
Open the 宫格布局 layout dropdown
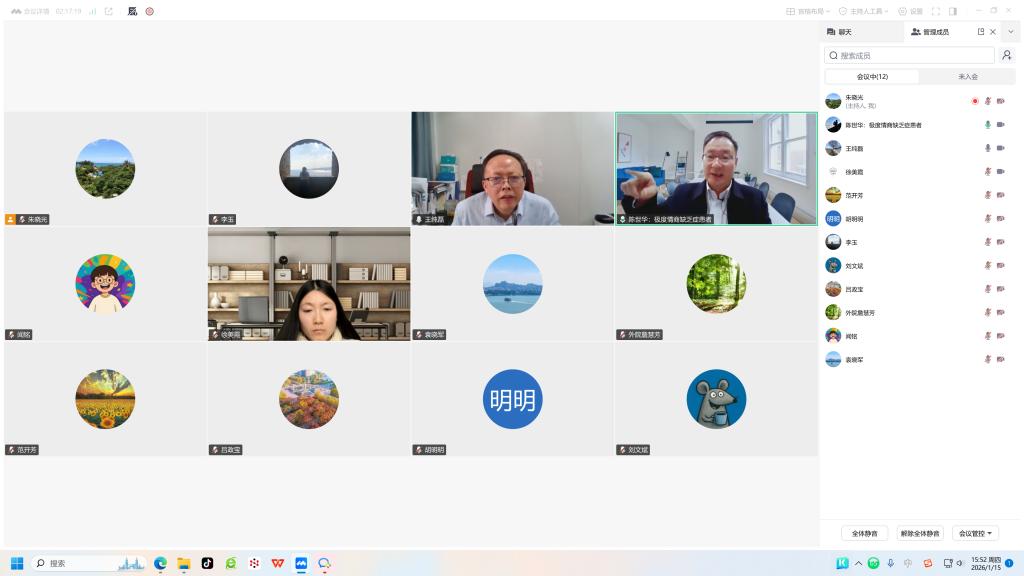tap(808, 11)
